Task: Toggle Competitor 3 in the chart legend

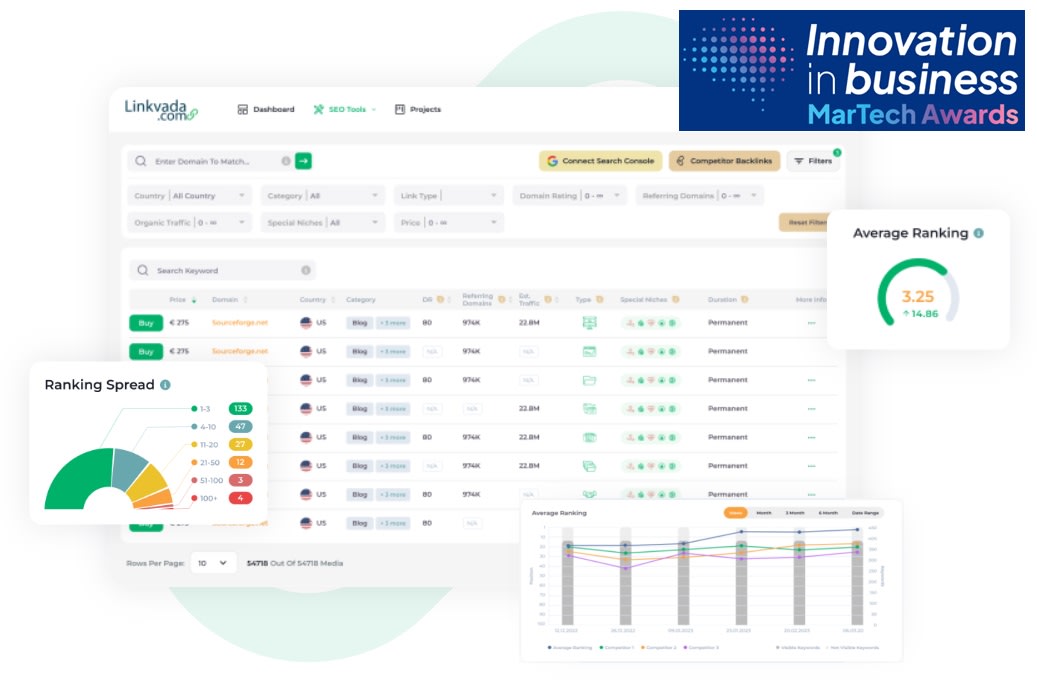Action: point(701,647)
